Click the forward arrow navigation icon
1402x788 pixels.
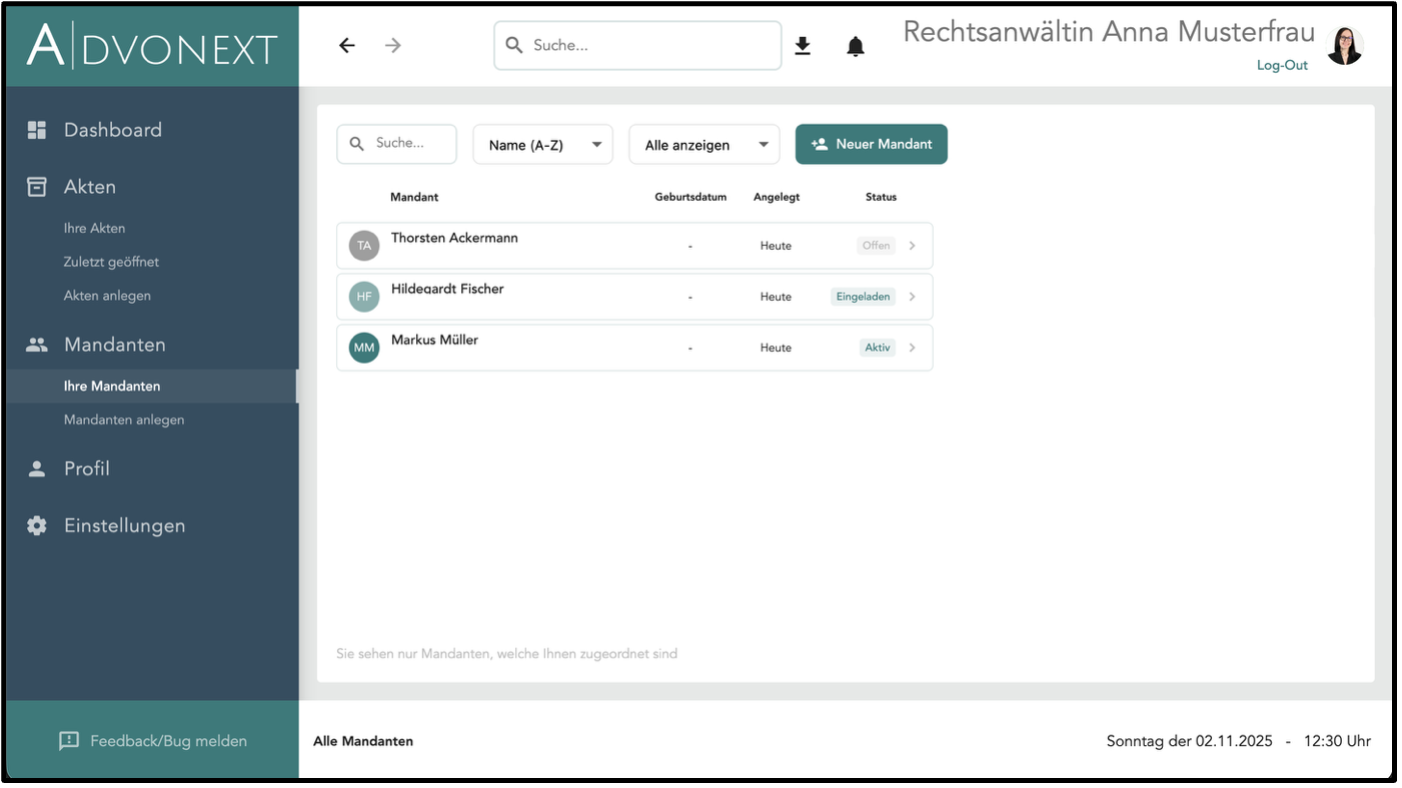[393, 46]
